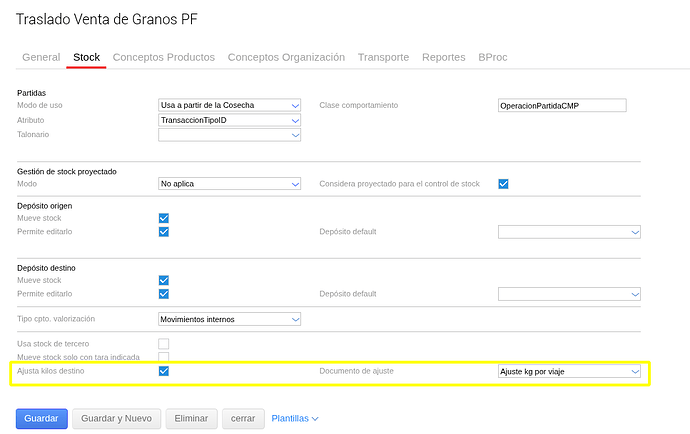
Task: Click the cerrar button
Action: (243, 419)
